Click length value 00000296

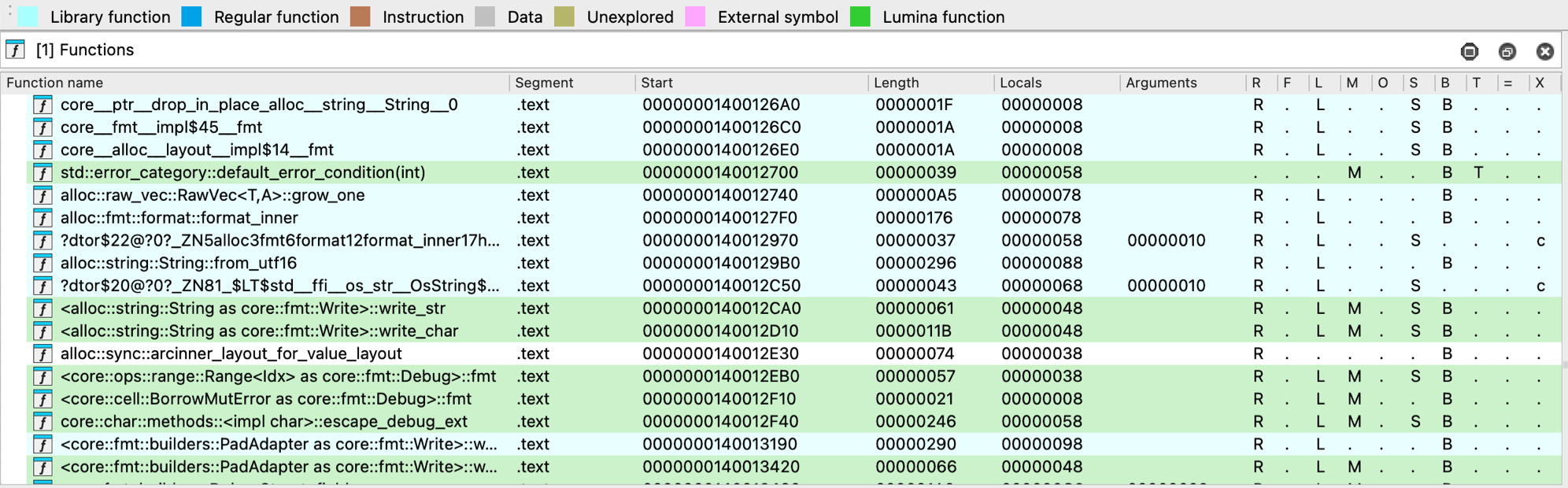tap(915, 264)
